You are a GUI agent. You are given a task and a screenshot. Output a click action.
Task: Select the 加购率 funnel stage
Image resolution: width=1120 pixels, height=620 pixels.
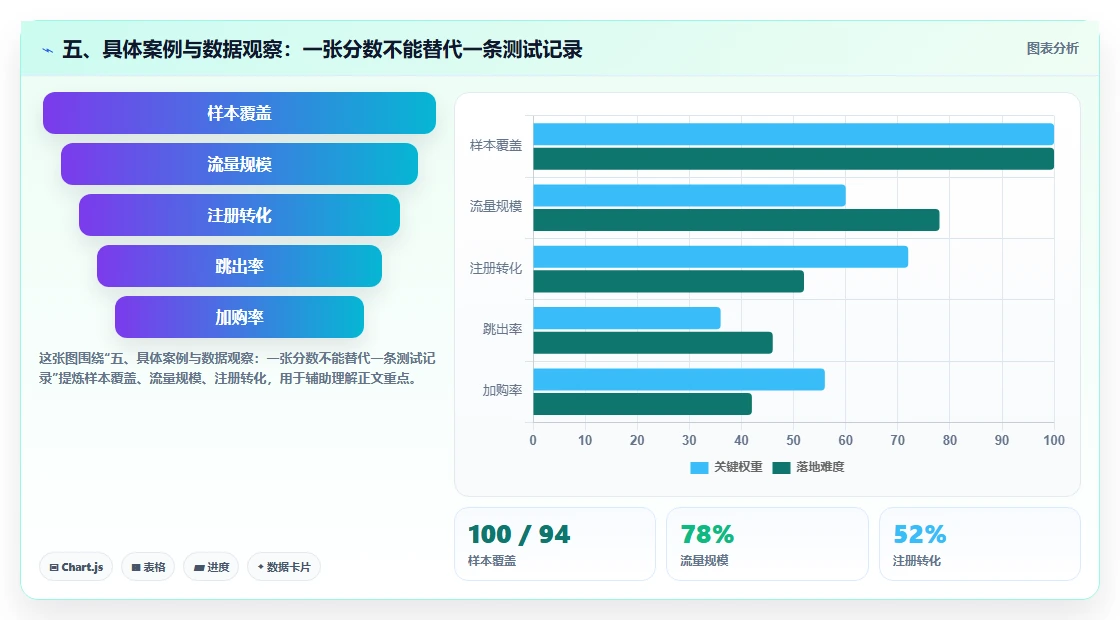click(x=239, y=317)
